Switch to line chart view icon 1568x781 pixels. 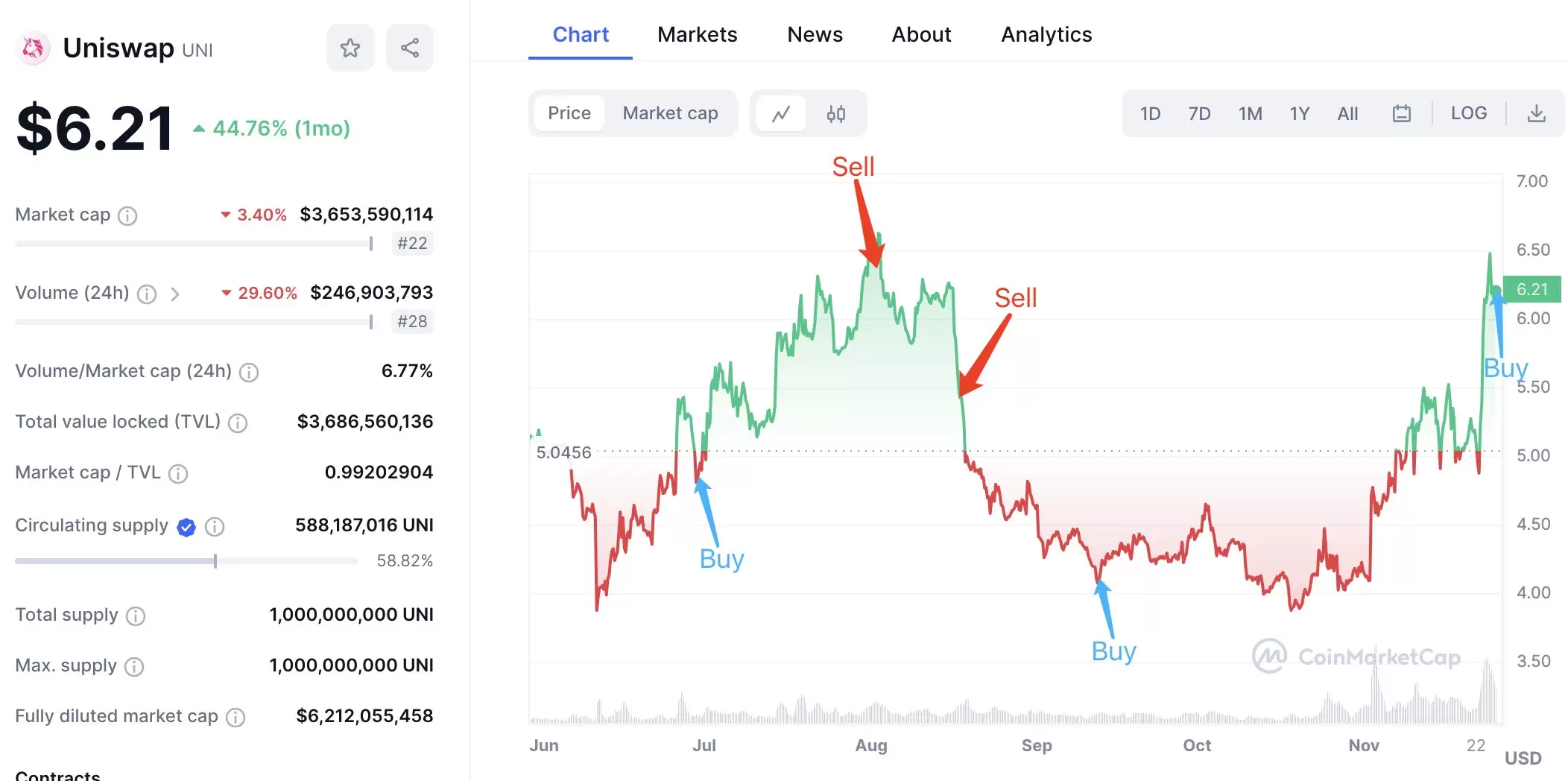coord(780,114)
